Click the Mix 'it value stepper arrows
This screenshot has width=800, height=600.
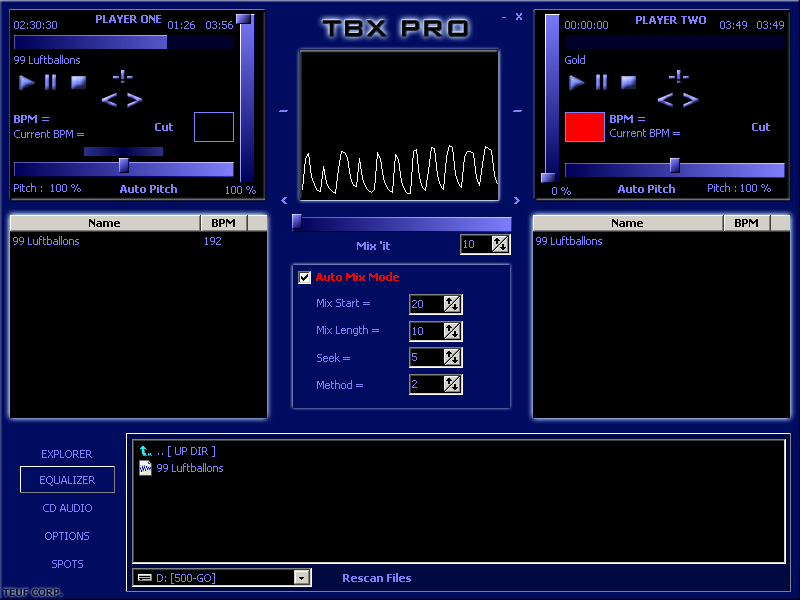501,244
